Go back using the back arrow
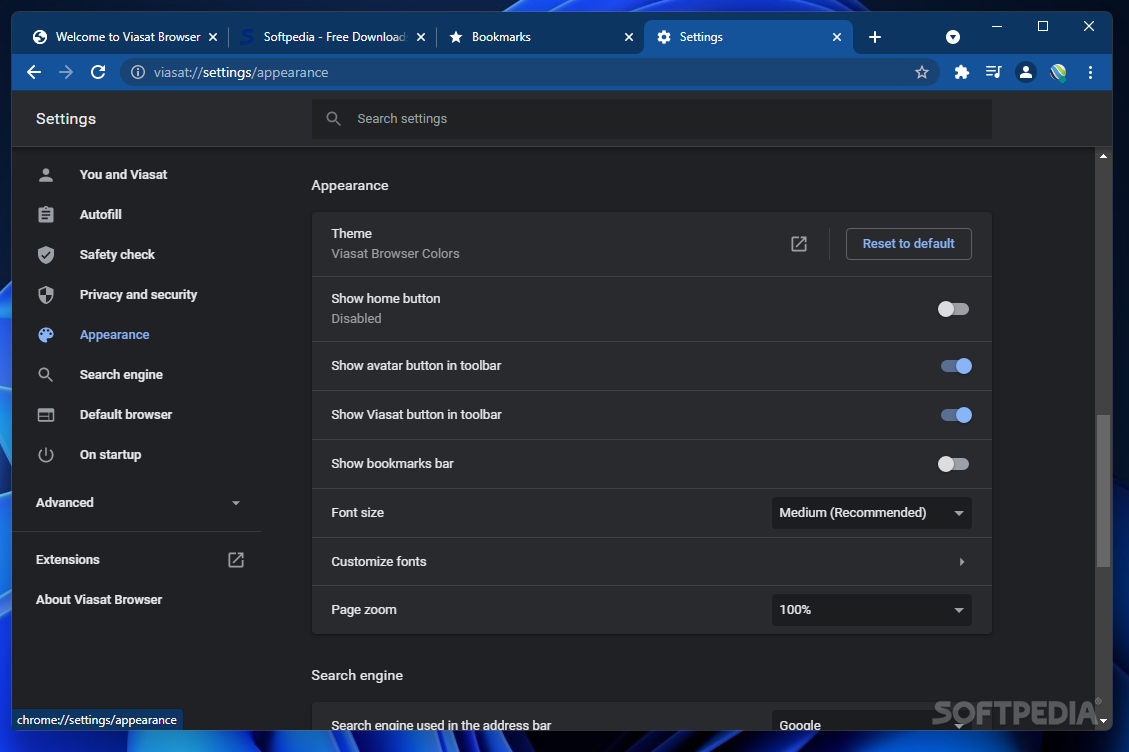 coord(34,72)
